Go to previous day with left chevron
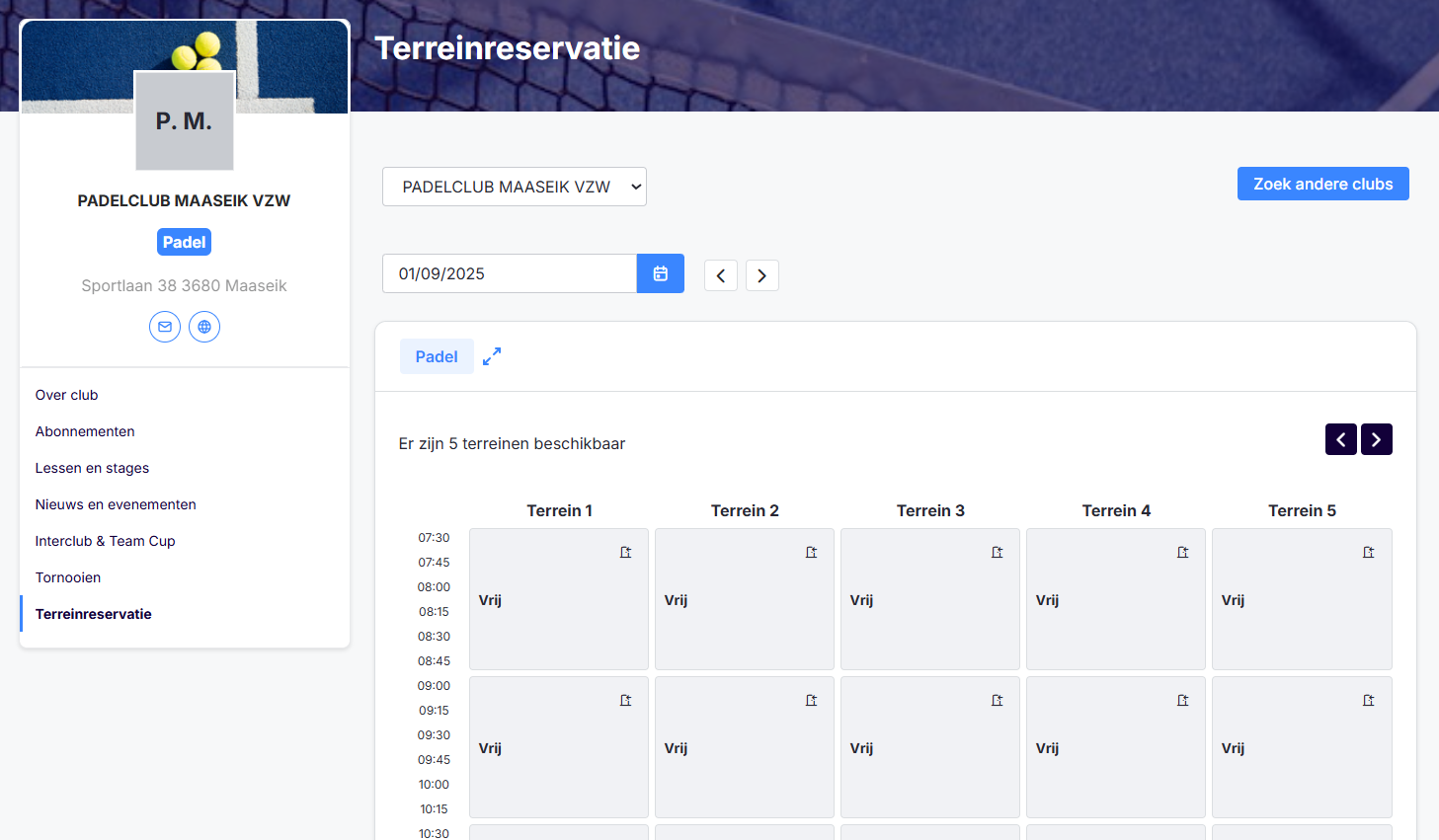 (x=721, y=275)
